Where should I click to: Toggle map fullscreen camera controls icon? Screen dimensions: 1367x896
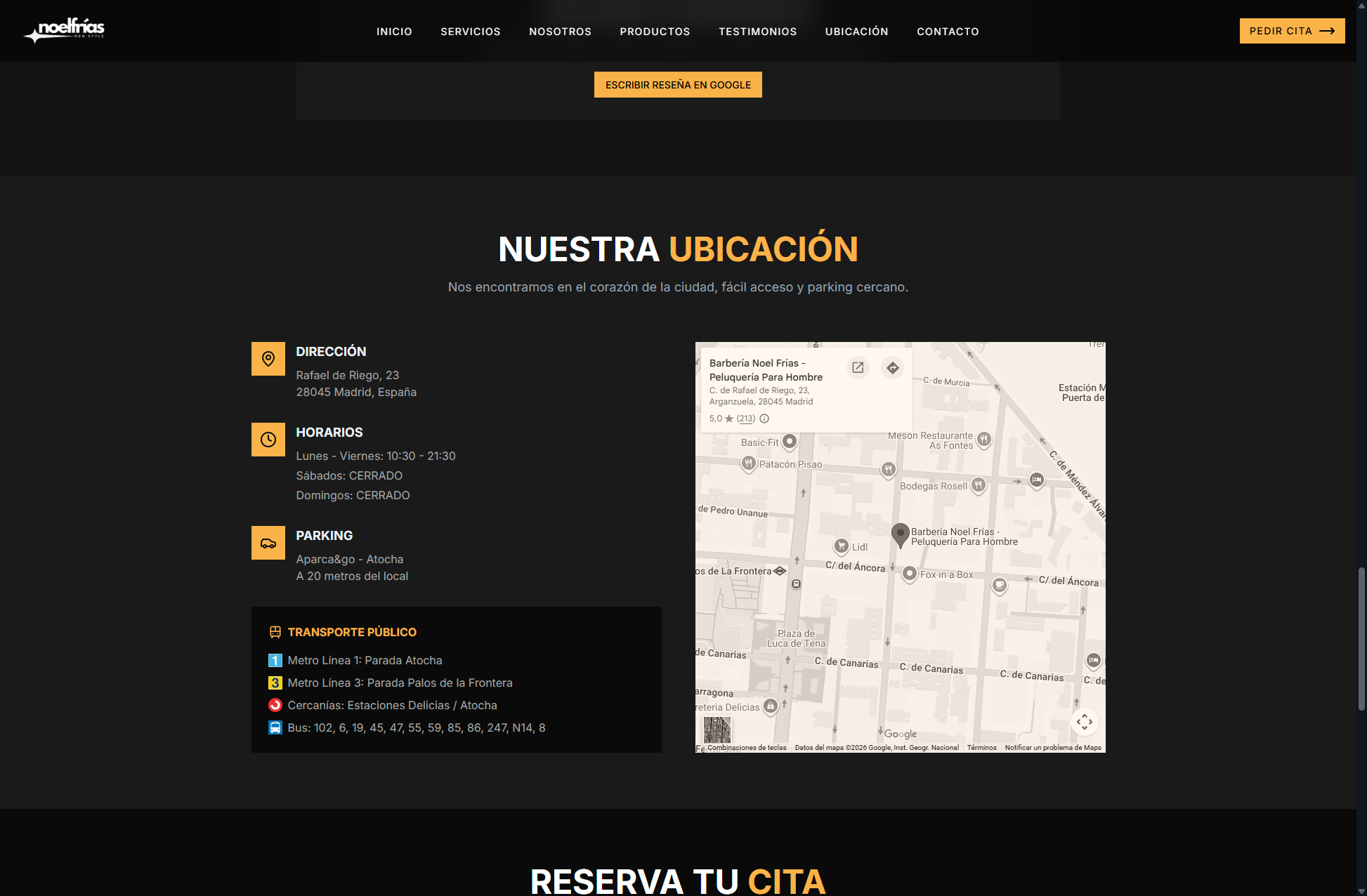pyautogui.click(x=1084, y=722)
